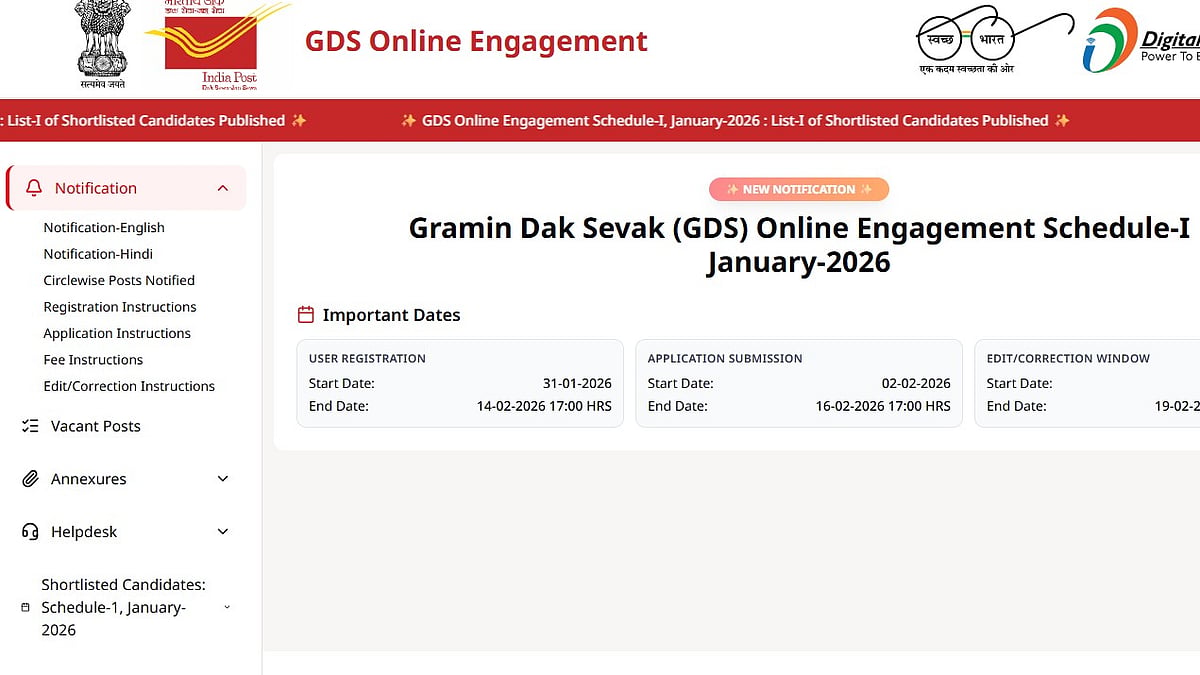Expand the Annexures section chevron
This screenshot has width=1200, height=675.
pos(223,479)
